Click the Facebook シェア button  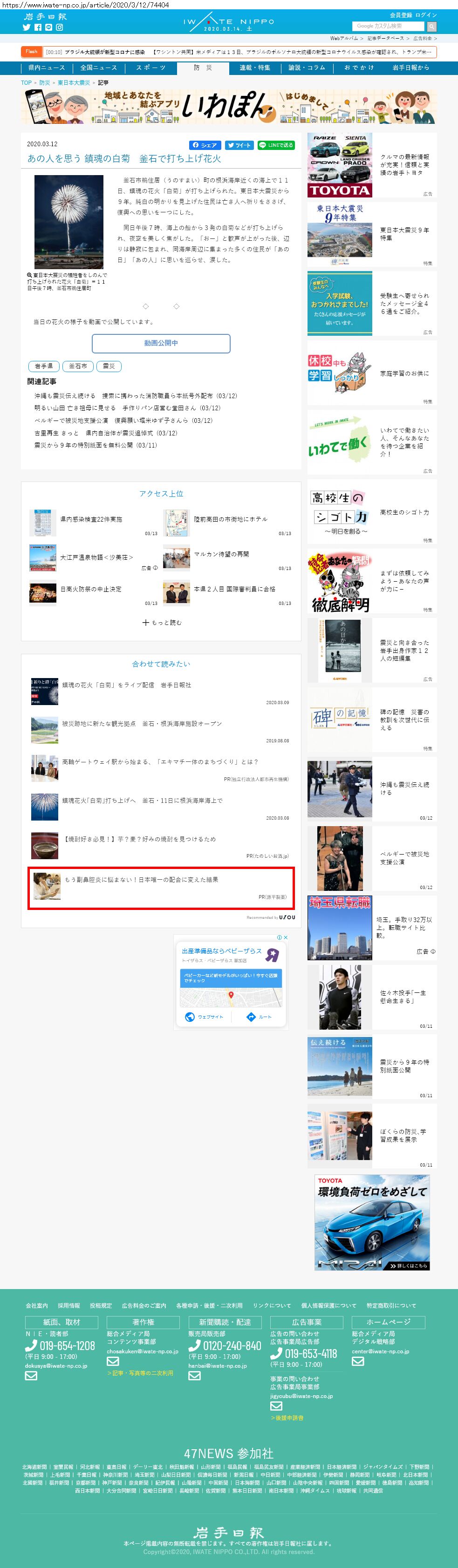tap(205, 145)
